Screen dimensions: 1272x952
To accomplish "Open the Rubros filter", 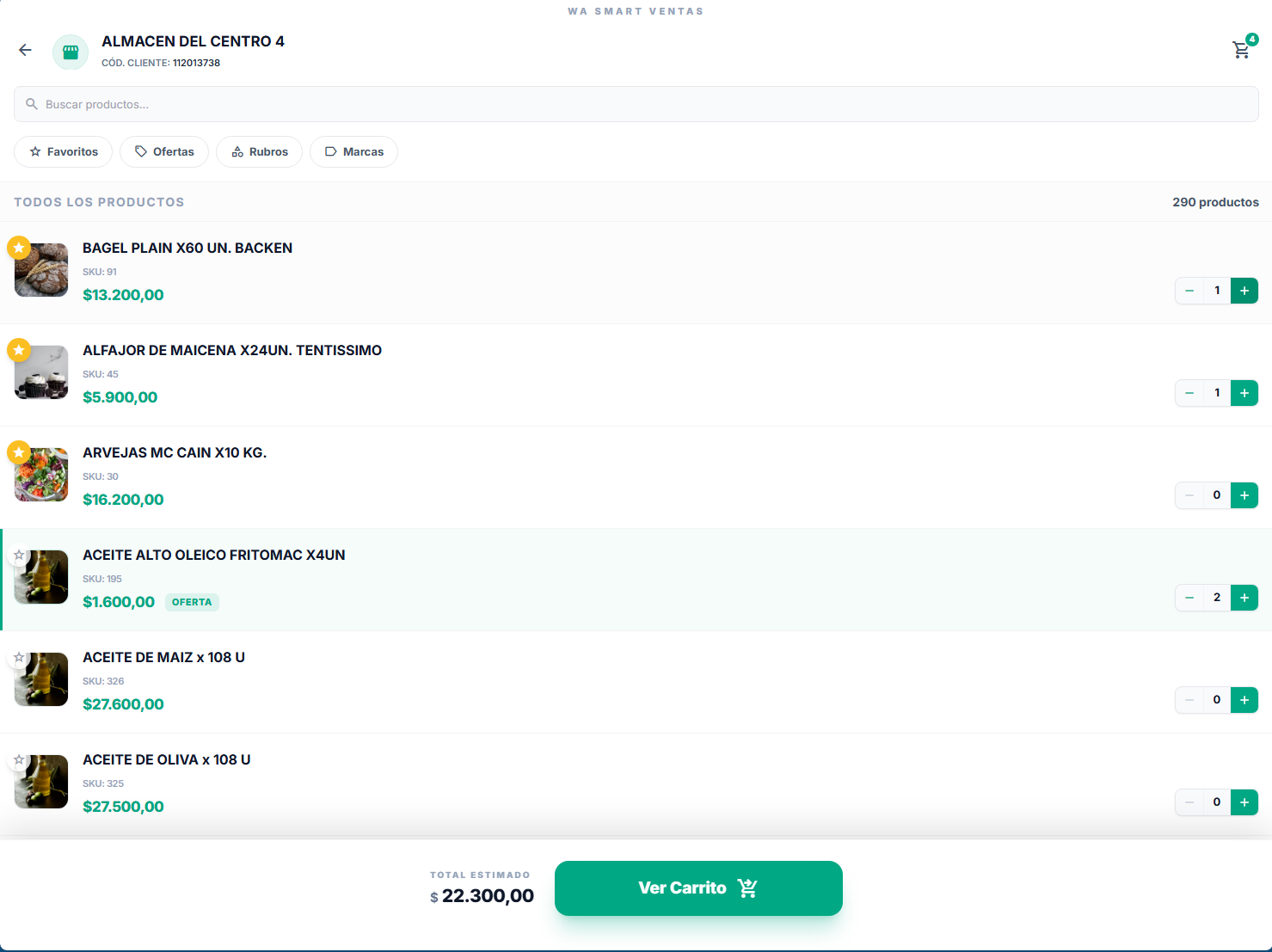I will 259,151.
